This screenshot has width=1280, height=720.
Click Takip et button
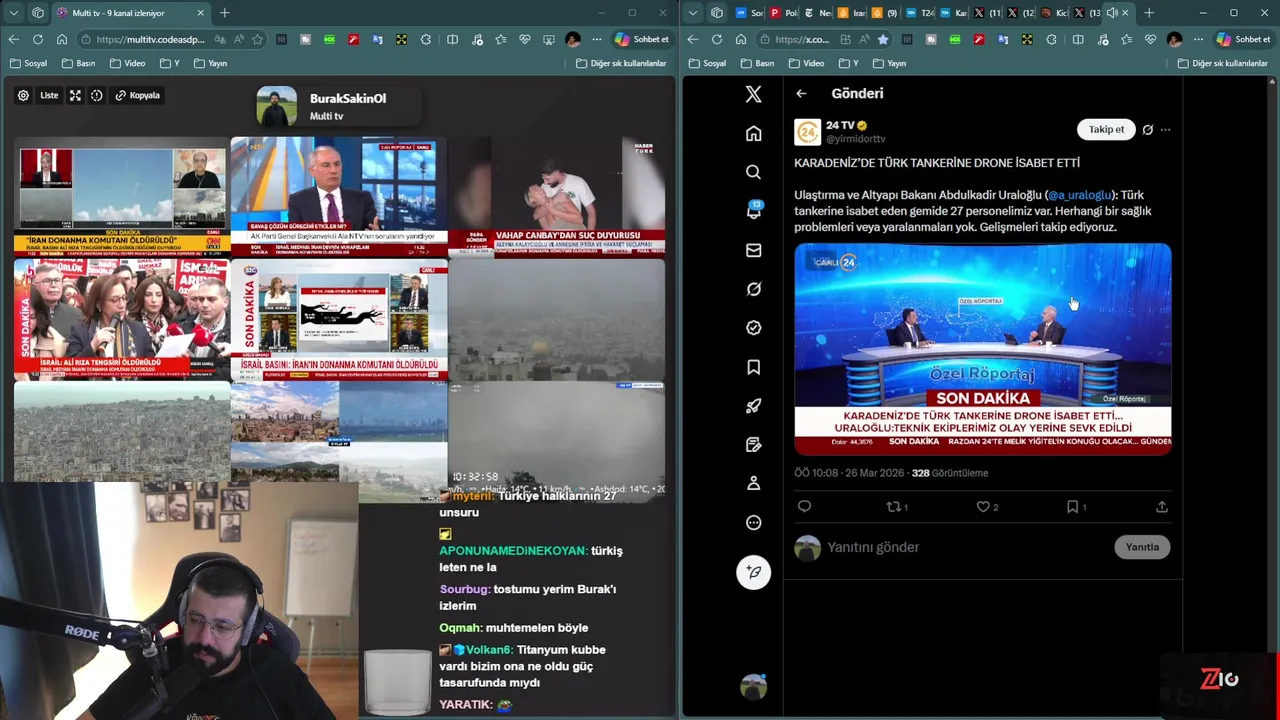tap(1106, 129)
